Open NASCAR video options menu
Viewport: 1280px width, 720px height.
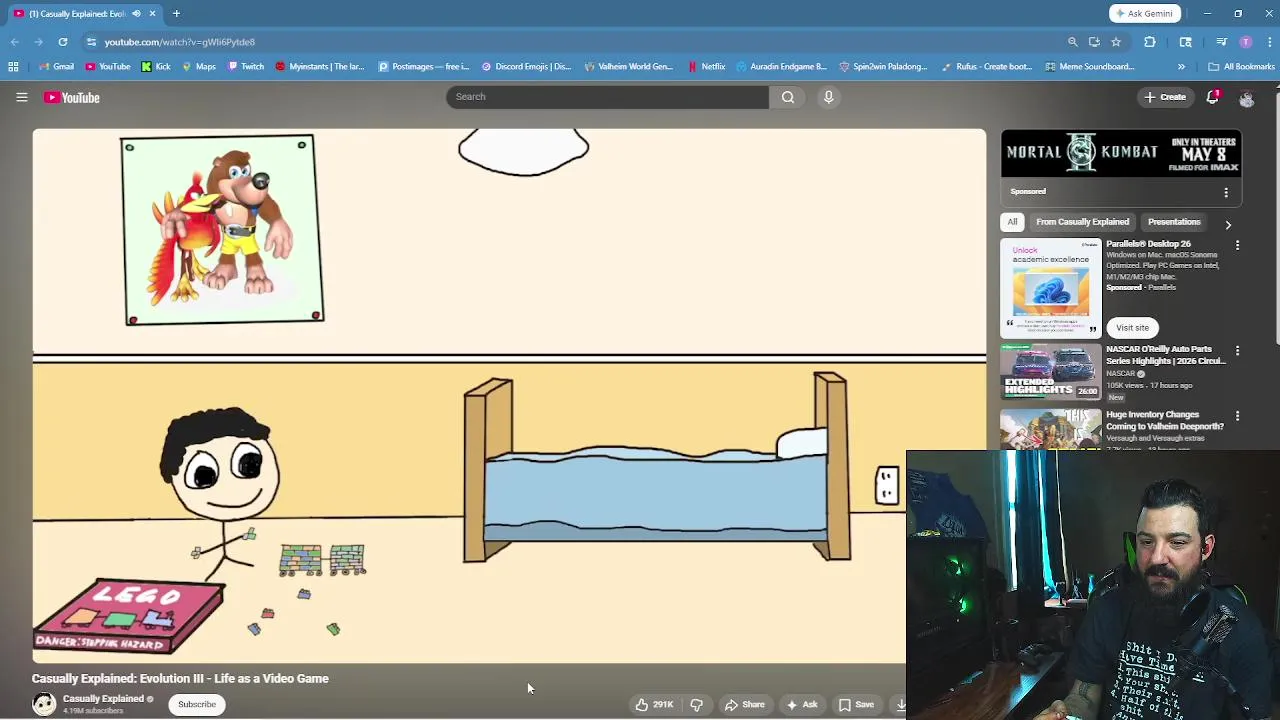coord(1237,351)
